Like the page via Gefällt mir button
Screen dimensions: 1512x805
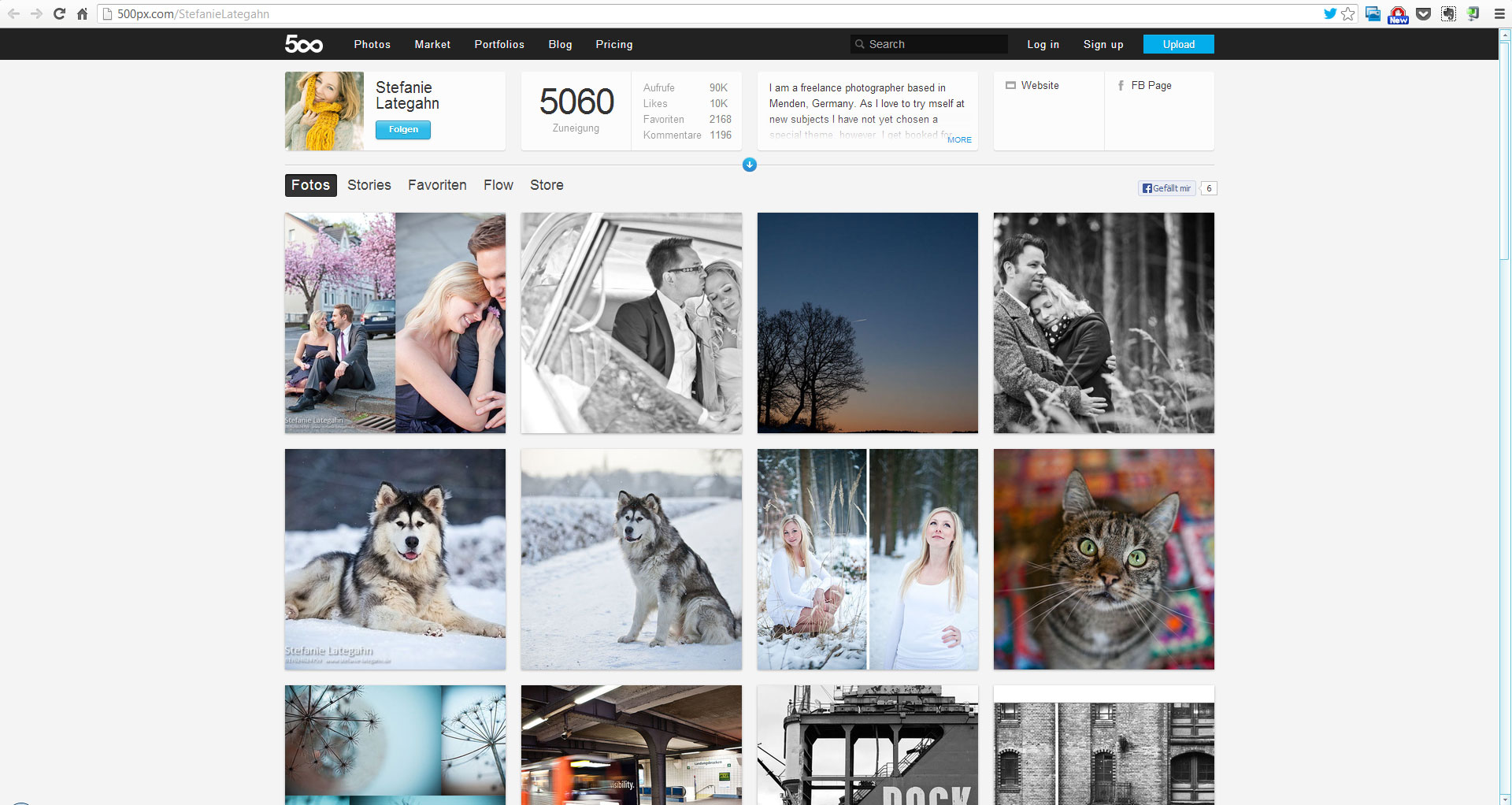(1166, 188)
